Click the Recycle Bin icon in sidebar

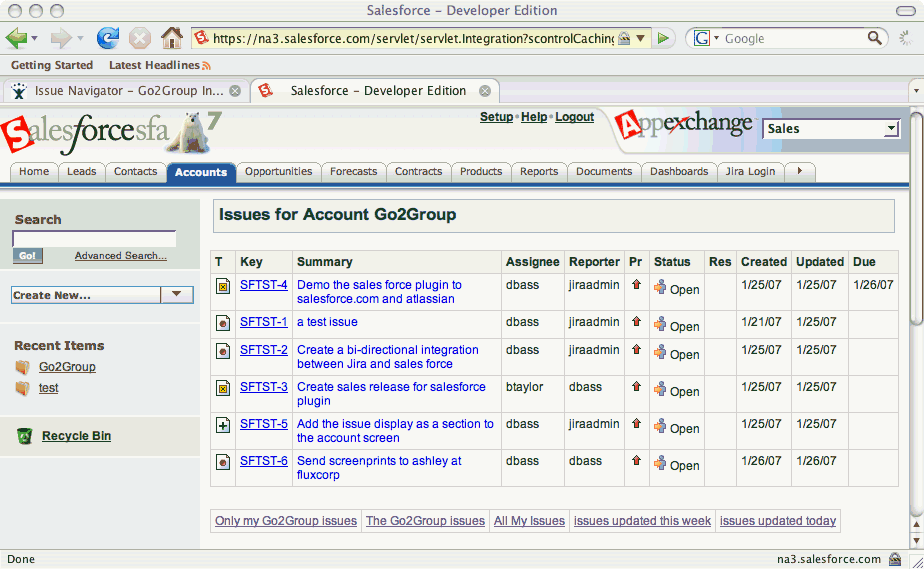click(25, 436)
